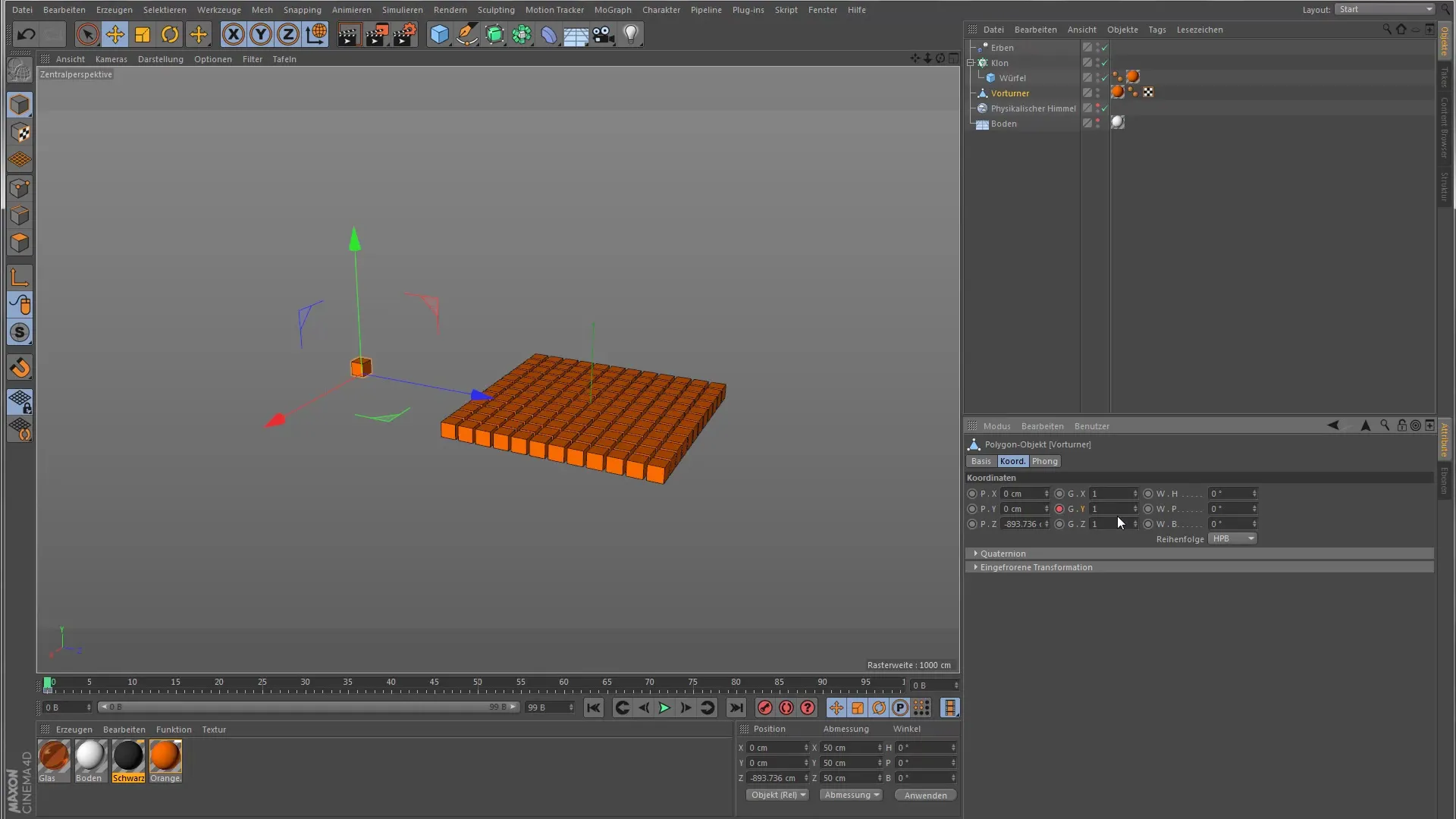The image size is (1456, 819).
Task: Toggle Z axis lock
Action: pos(288,34)
